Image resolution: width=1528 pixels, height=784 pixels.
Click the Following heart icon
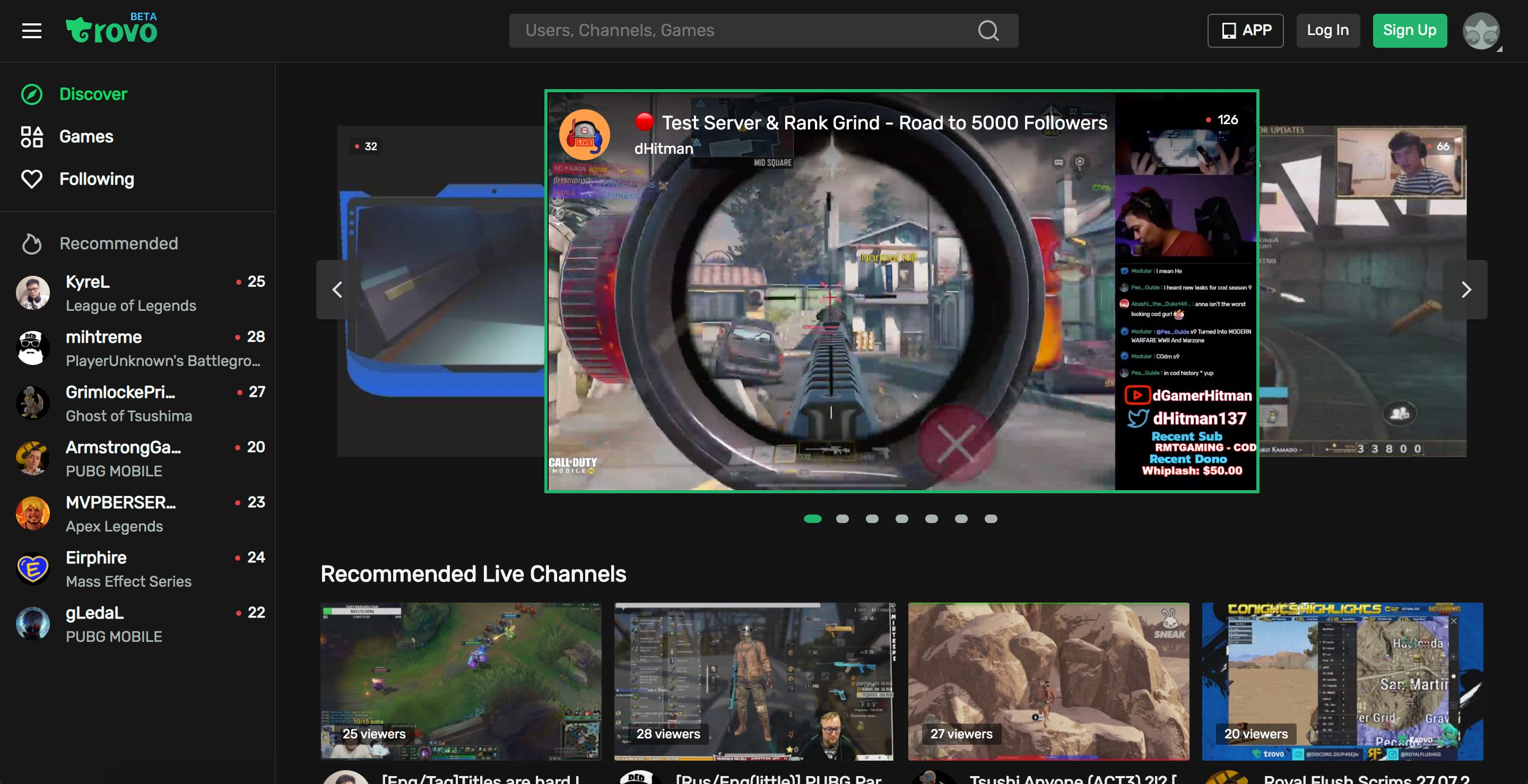pos(31,179)
